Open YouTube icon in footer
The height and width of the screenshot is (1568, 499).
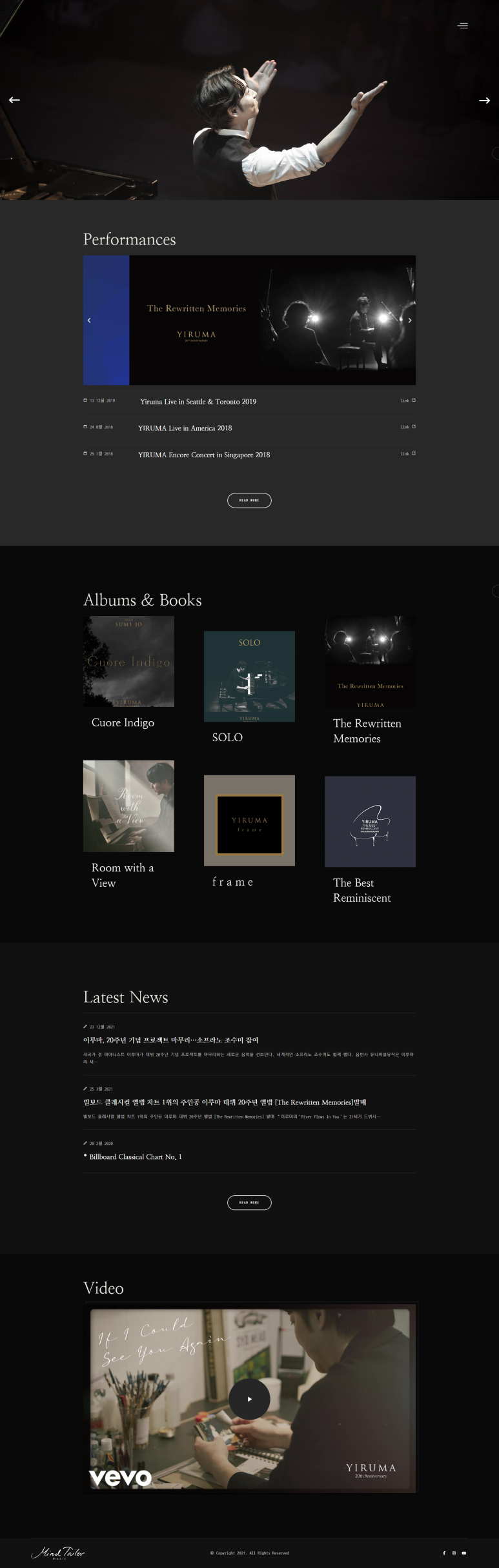click(x=463, y=1553)
